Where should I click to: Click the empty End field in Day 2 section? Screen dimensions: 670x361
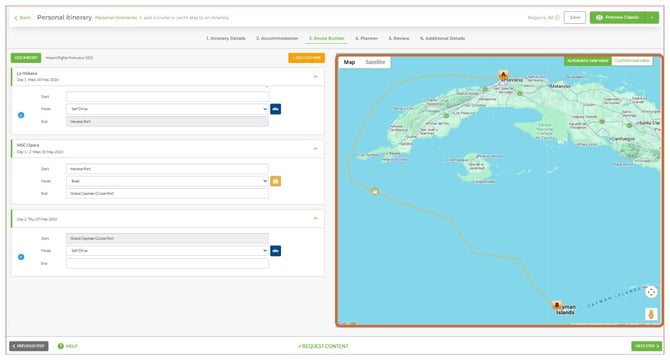(x=168, y=263)
